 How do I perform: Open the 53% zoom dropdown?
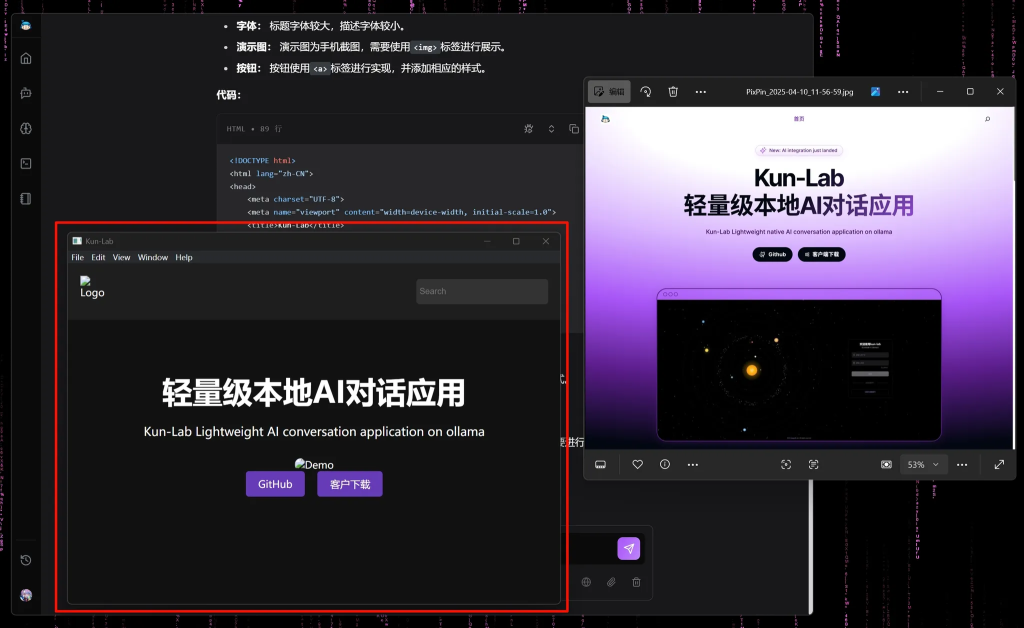click(923, 464)
